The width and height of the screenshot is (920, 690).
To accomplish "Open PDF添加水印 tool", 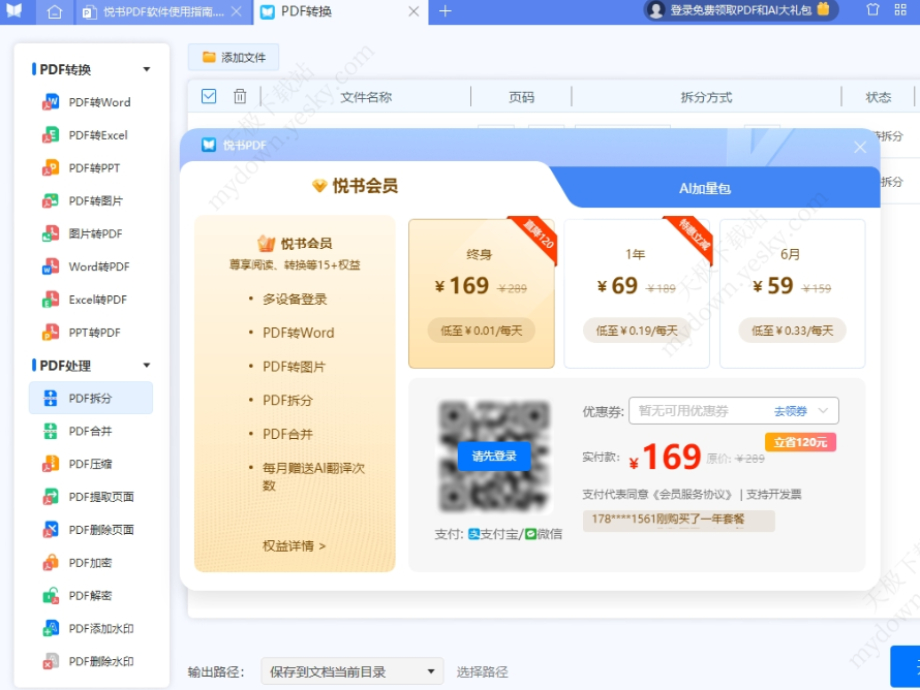I will coord(89,628).
